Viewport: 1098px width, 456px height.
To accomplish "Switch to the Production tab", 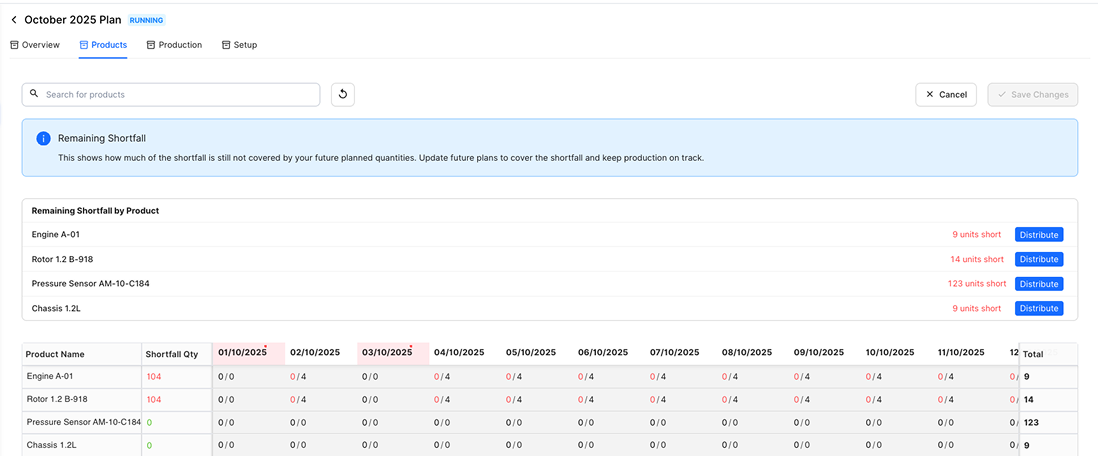I will [174, 45].
